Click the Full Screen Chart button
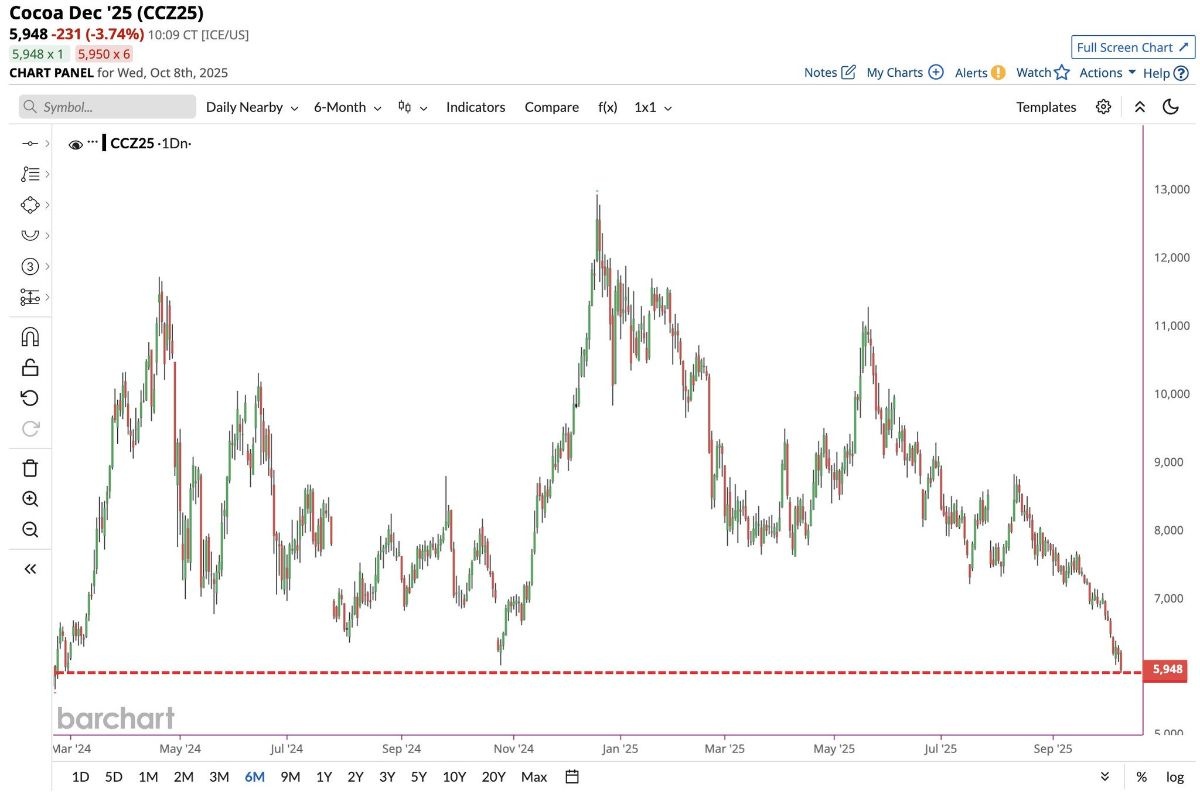 [x=1132, y=47]
